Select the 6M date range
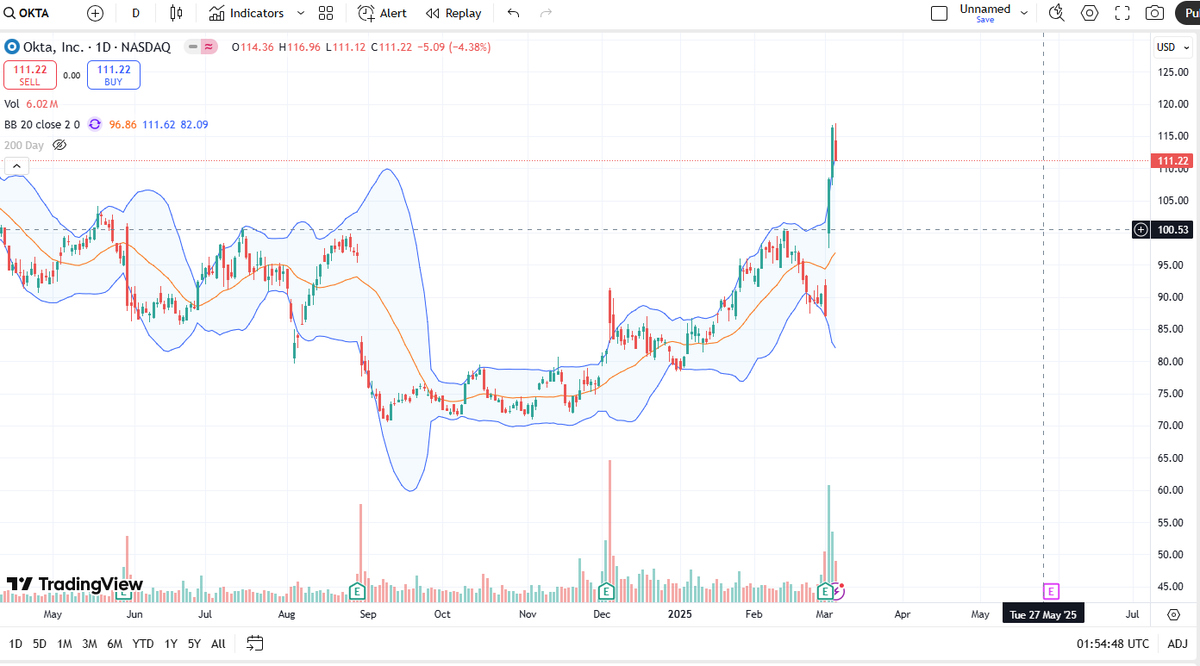The height and width of the screenshot is (666, 1200). (115, 643)
